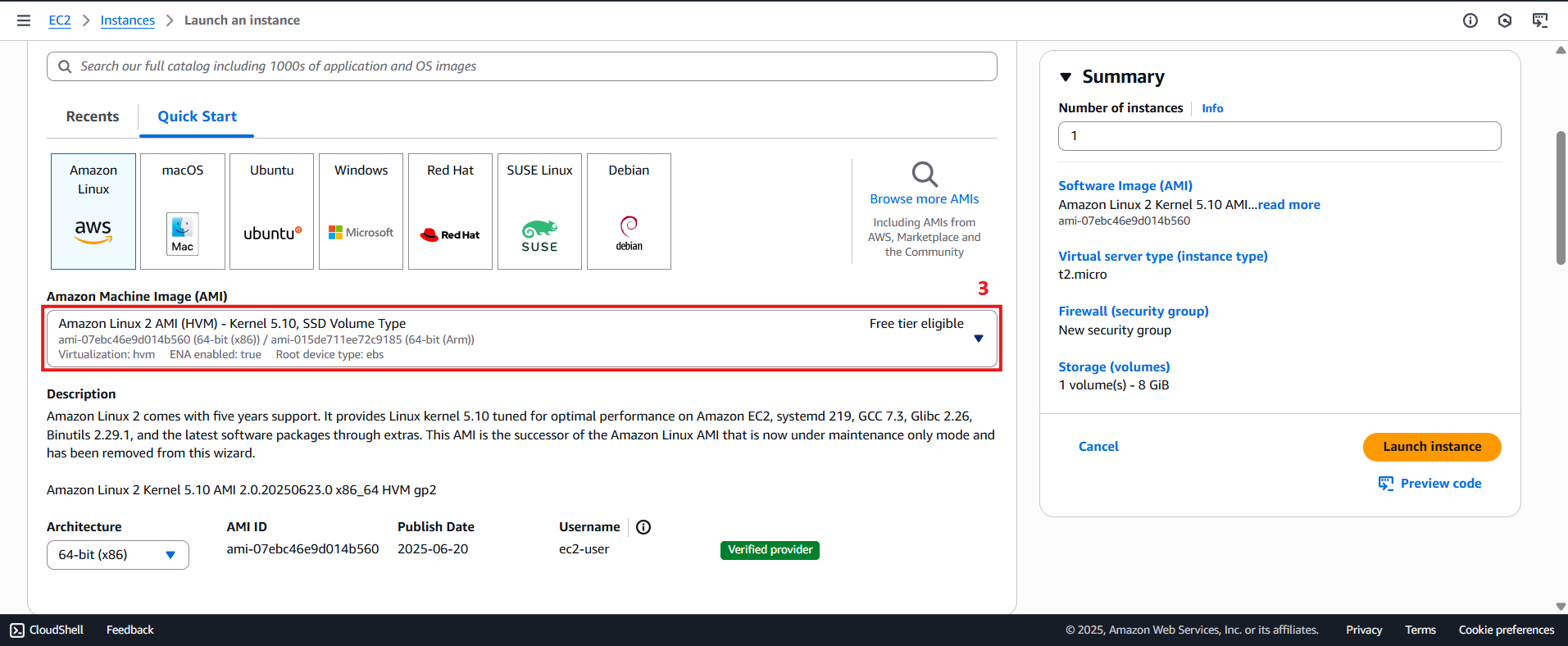
Task: Switch to the Quick Start tab
Action: [x=197, y=116]
